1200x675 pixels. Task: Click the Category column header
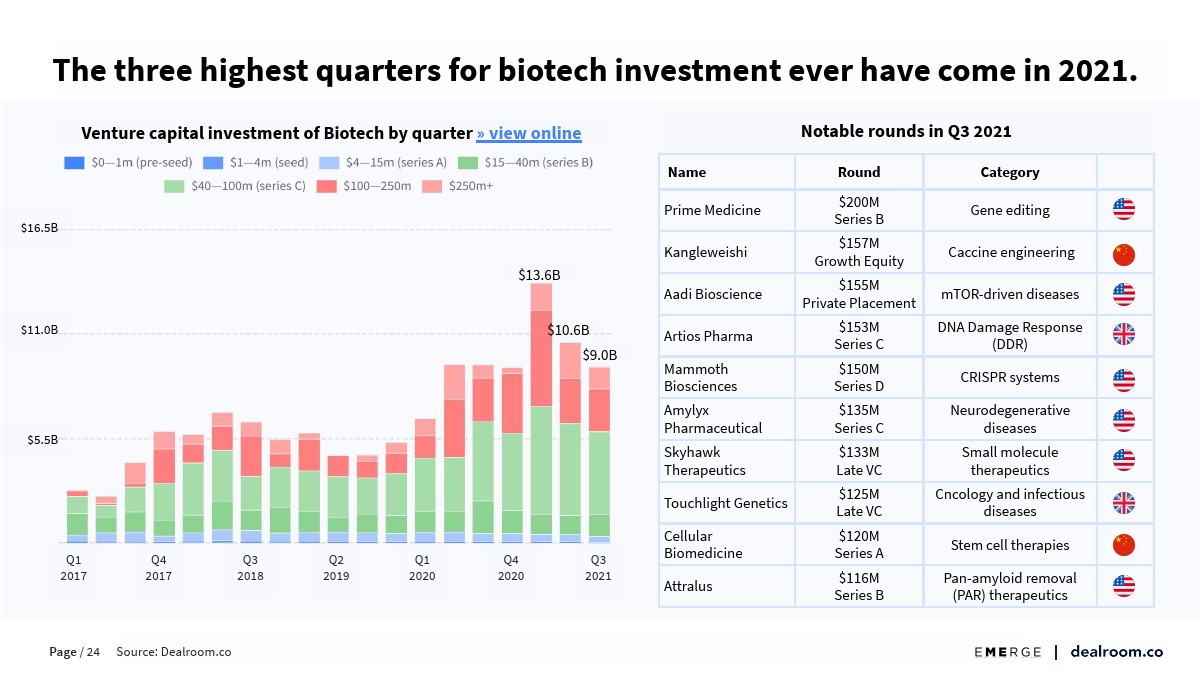(1009, 172)
